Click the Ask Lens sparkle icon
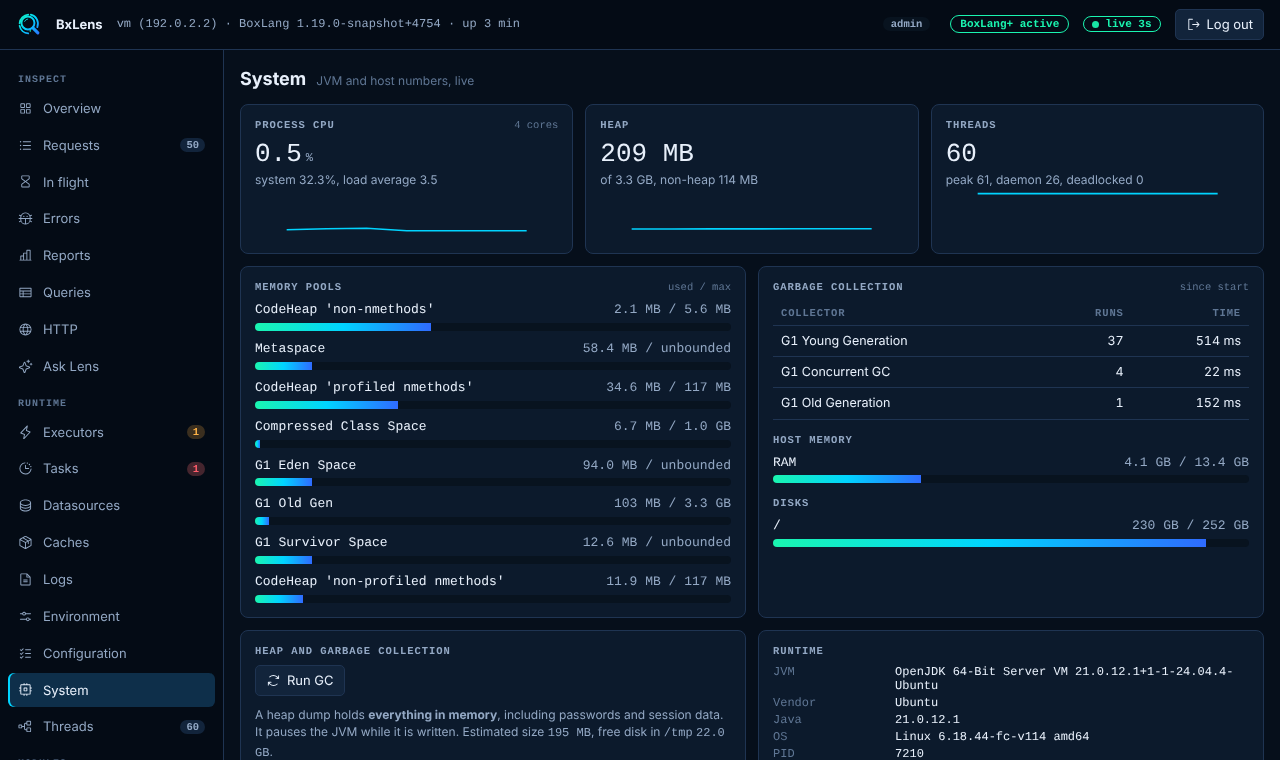Screen dimensions: 1280x760 (25, 366)
